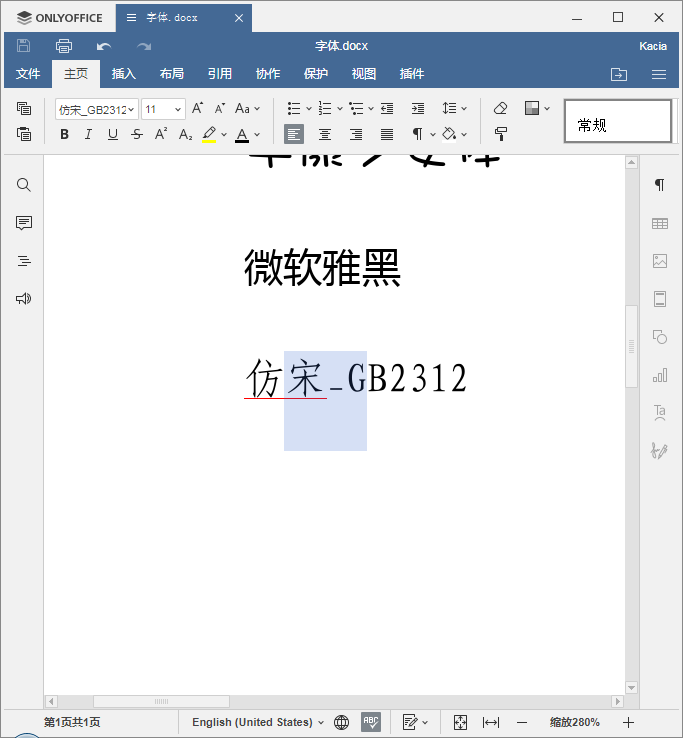This screenshot has width=683, height=738.
Task: Zoom out with minus button
Action: [522, 722]
